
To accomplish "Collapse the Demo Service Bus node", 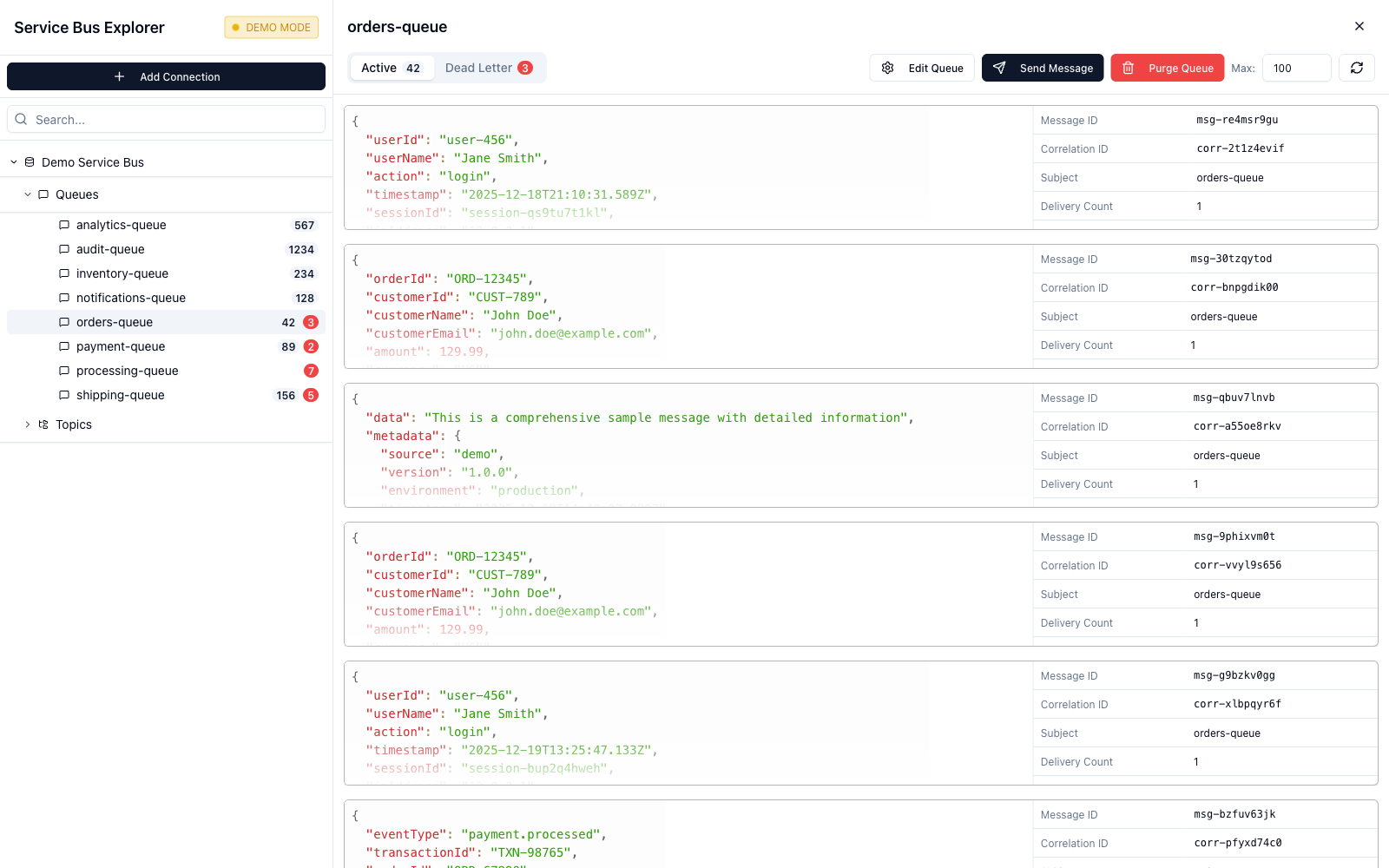I will tap(13, 161).
